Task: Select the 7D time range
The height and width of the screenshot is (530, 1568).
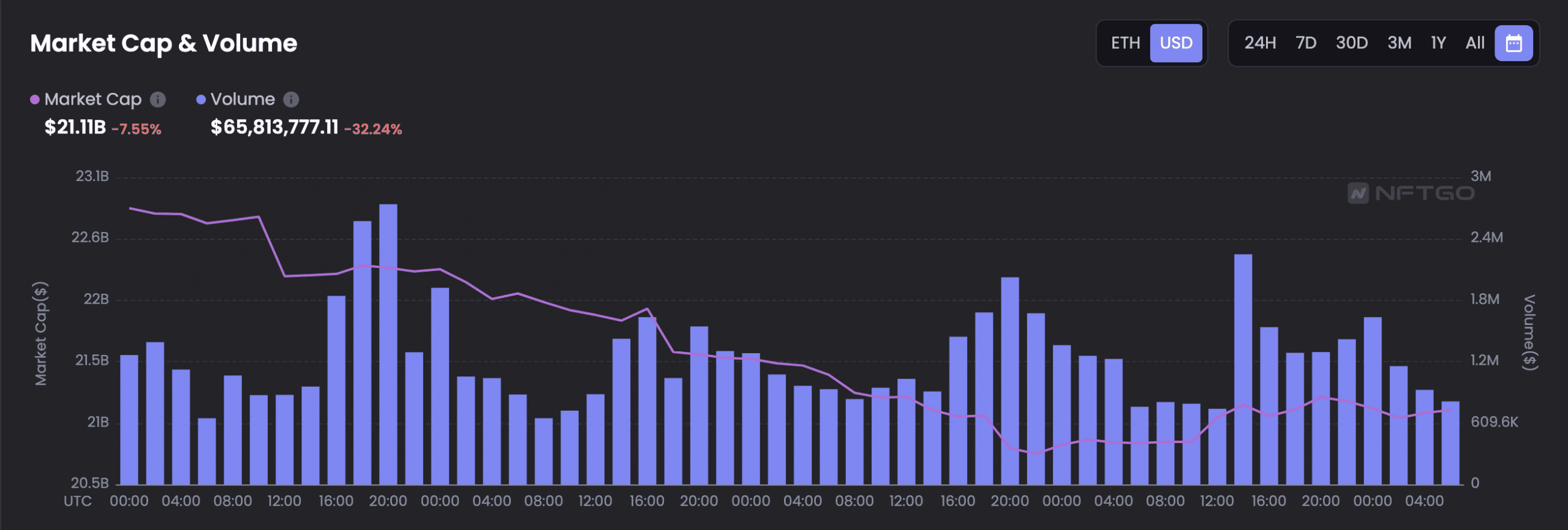Action: 1306,43
